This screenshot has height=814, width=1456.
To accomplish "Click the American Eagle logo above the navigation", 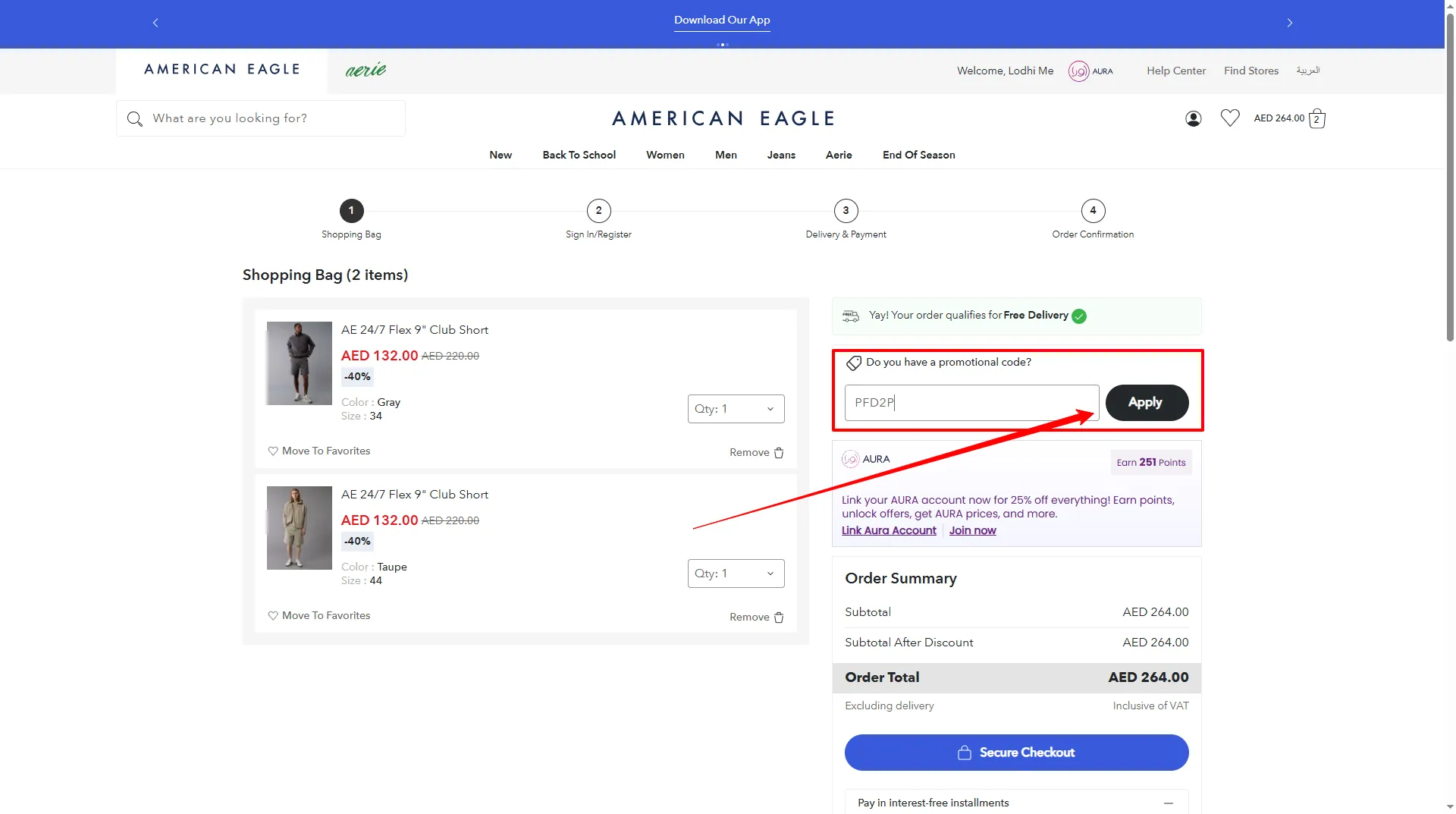I will [x=723, y=118].
